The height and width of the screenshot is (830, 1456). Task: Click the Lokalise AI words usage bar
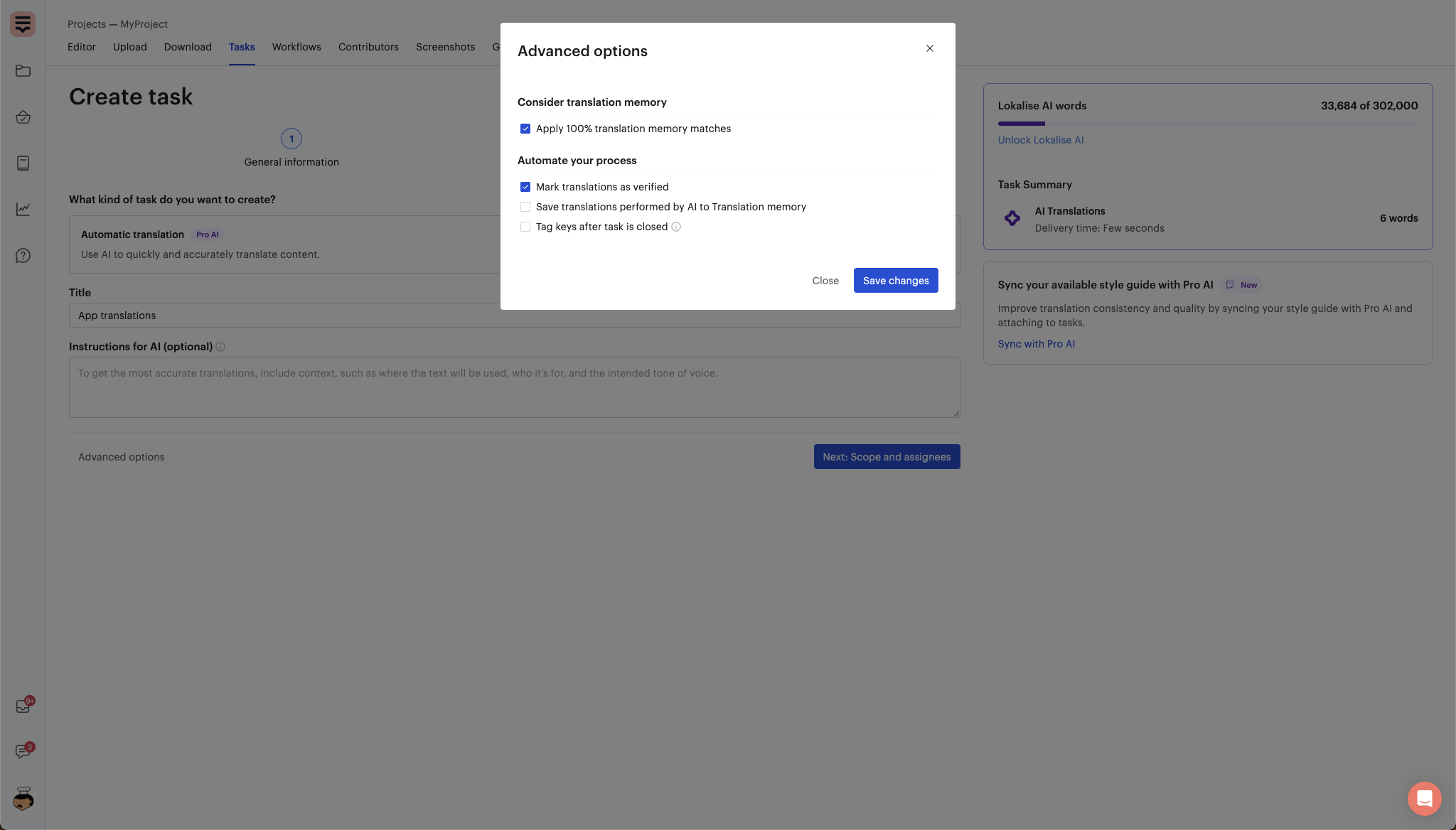(1207, 124)
